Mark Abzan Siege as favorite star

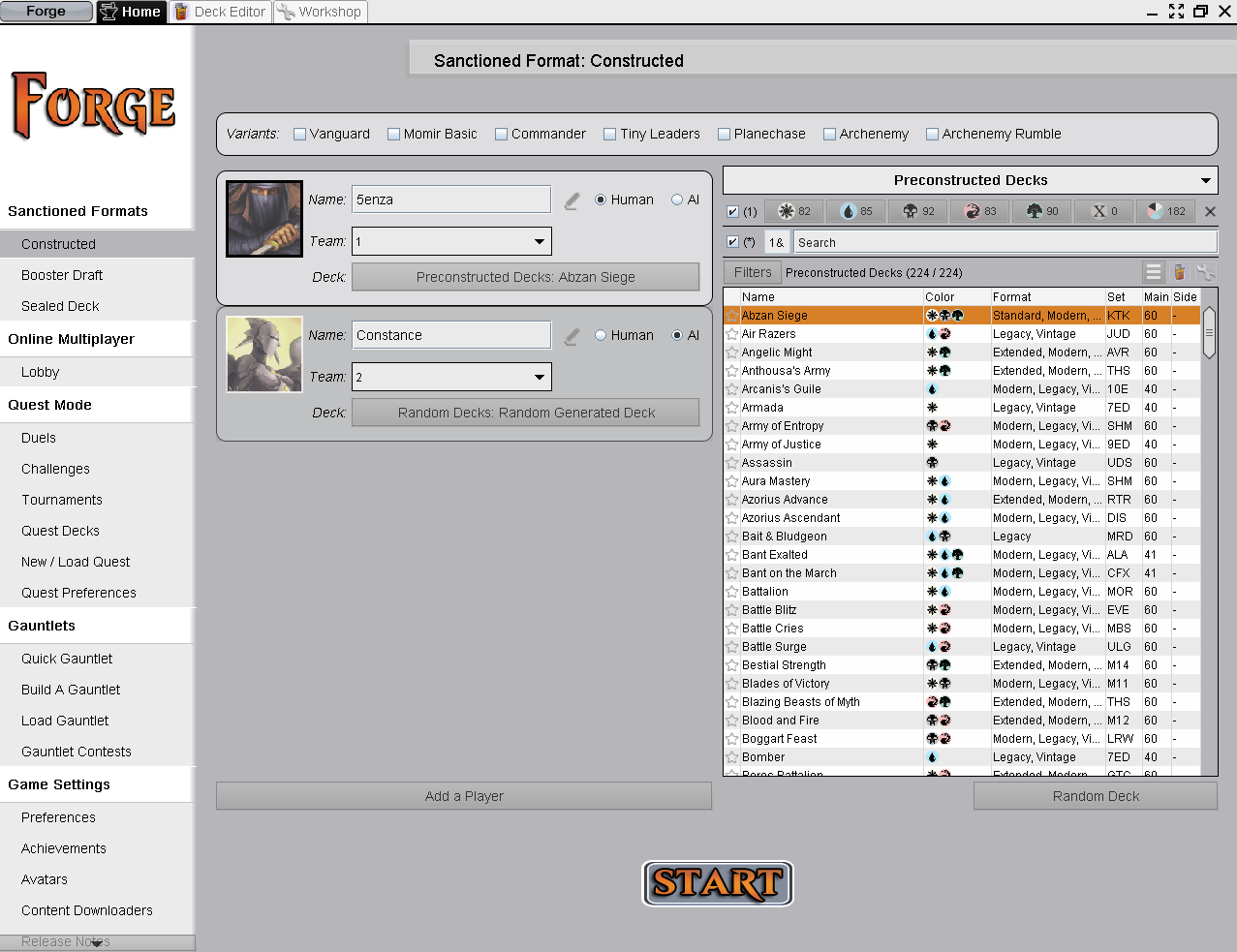click(x=732, y=316)
